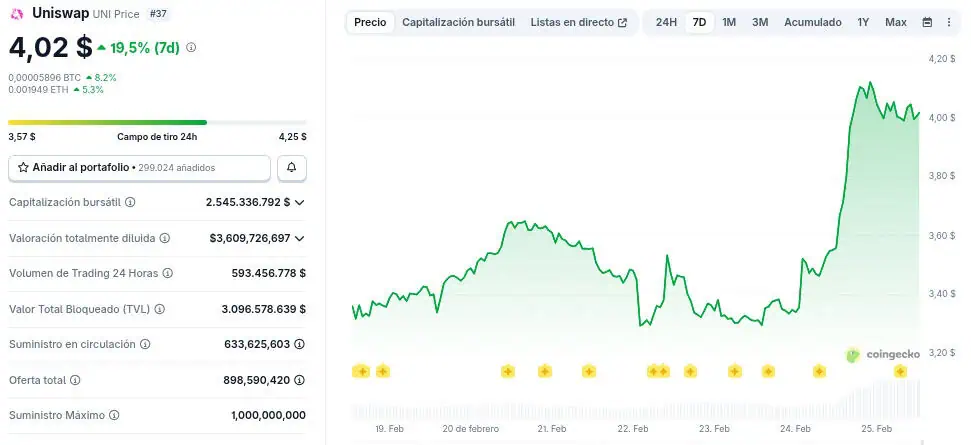The width and height of the screenshot is (971, 445).
Task: Open the three-dot chart options menu
Action: tap(949, 22)
